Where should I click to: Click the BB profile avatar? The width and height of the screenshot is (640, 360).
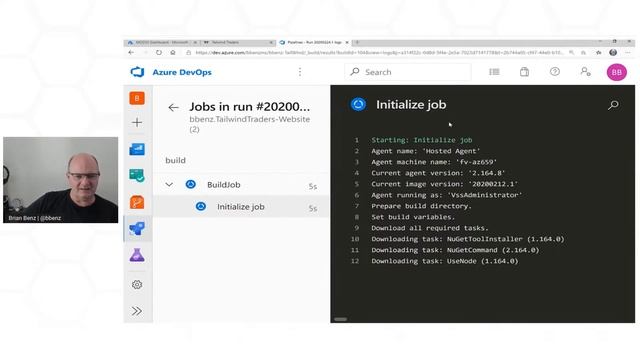tap(617, 72)
